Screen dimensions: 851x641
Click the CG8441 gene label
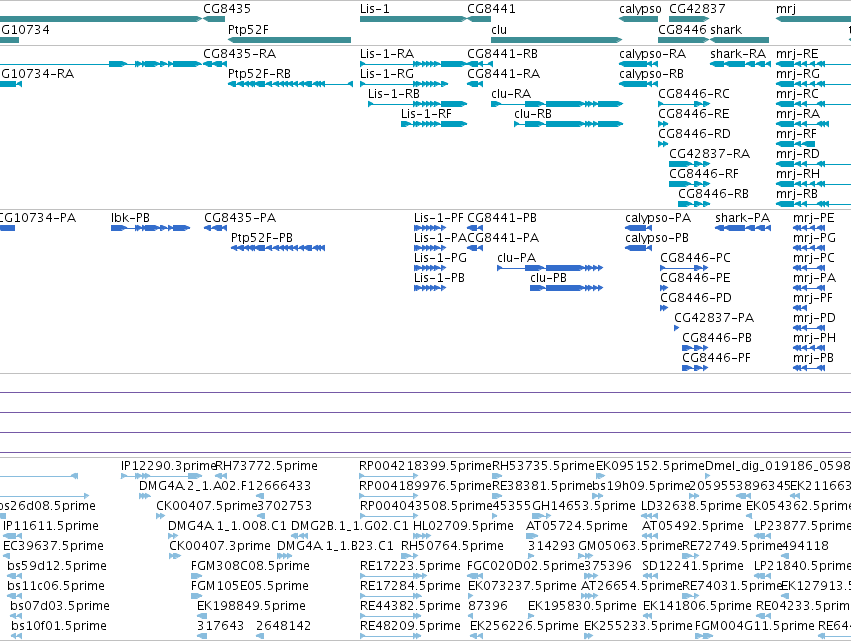[x=491, y=9]
